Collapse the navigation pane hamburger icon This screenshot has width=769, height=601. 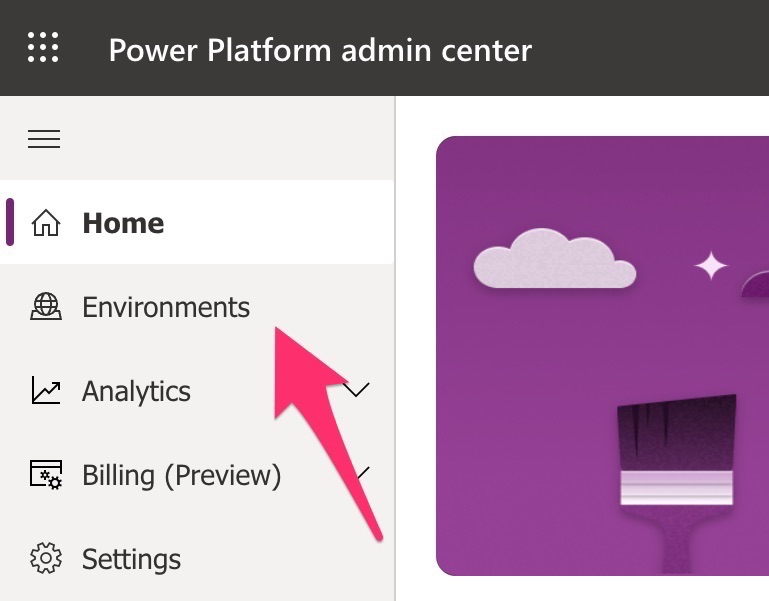click(44, 139)
